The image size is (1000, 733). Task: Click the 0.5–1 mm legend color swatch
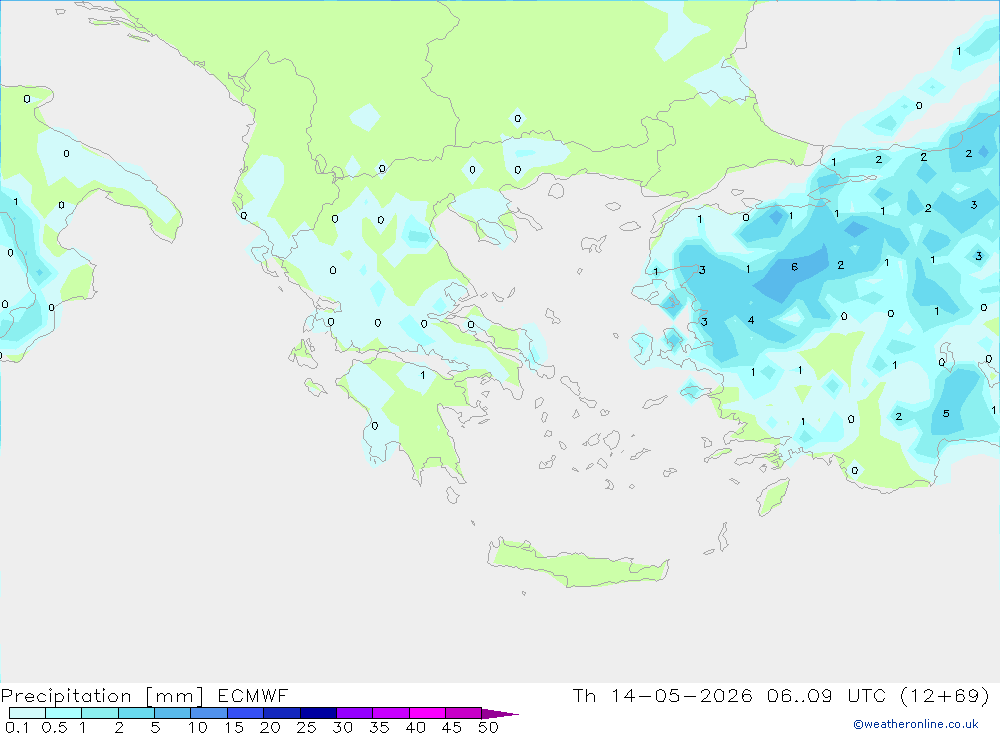[63, 713]
